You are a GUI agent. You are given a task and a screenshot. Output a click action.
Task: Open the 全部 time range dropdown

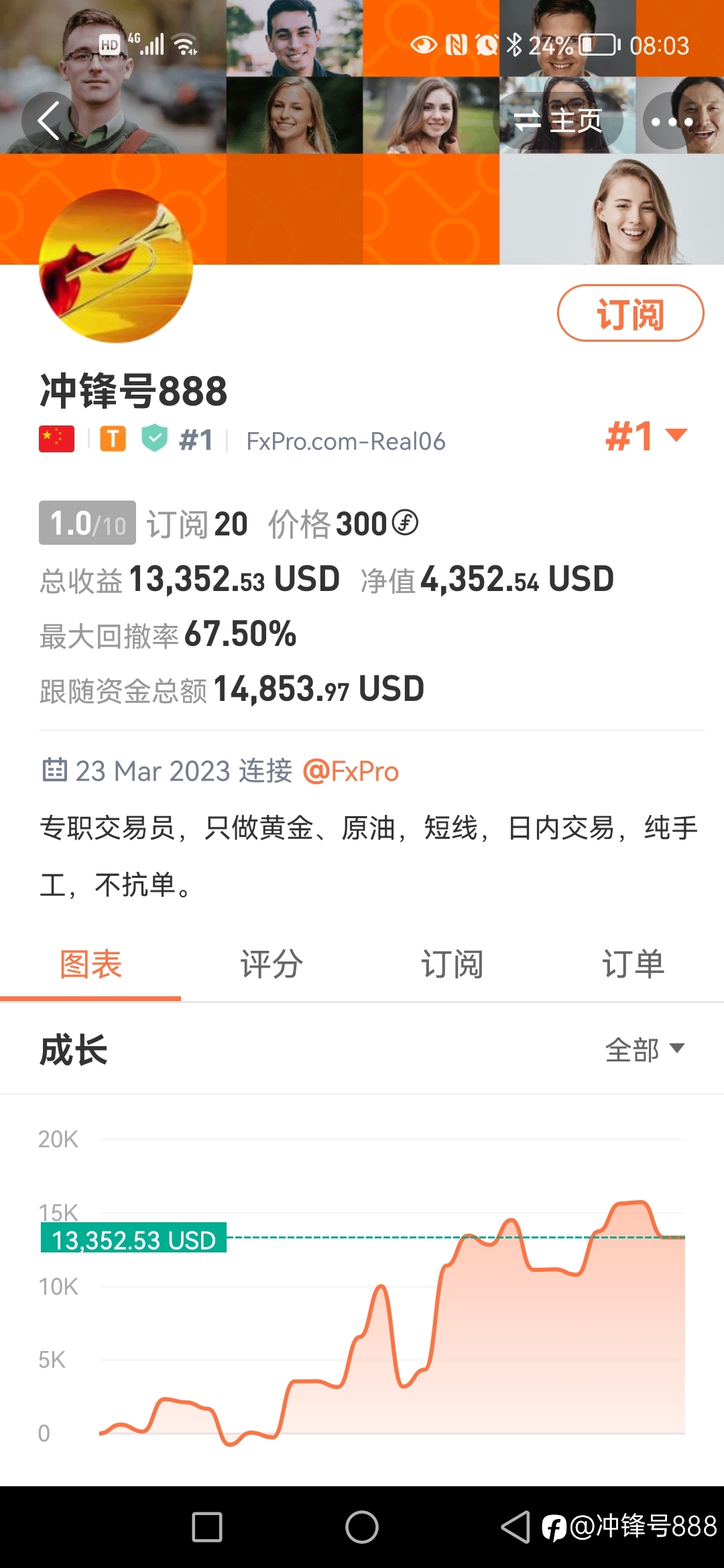click(645, 1049)
